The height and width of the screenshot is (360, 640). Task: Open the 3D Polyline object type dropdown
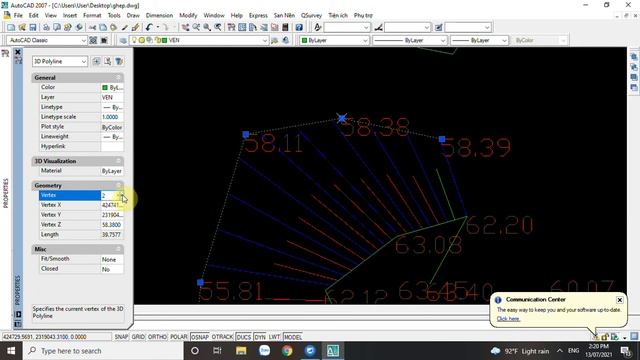(x=84, y=61)
